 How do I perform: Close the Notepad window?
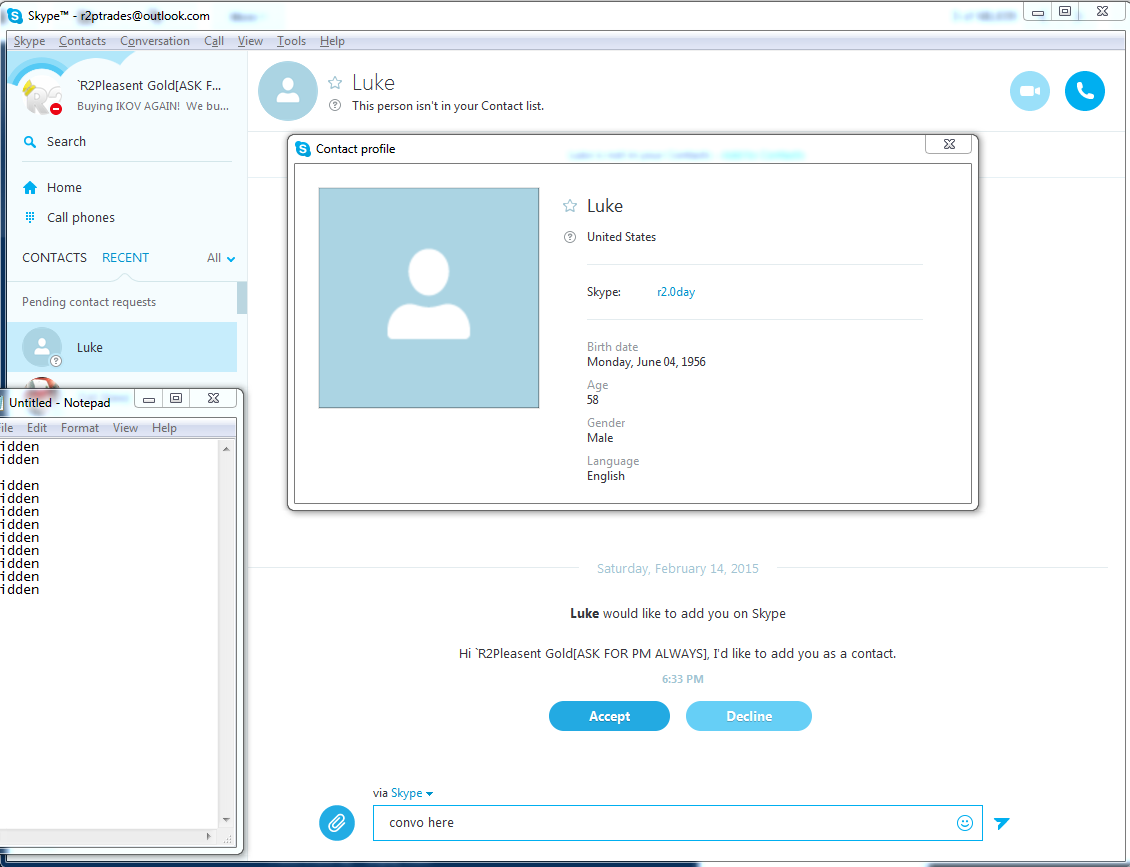tap(213, 399)
